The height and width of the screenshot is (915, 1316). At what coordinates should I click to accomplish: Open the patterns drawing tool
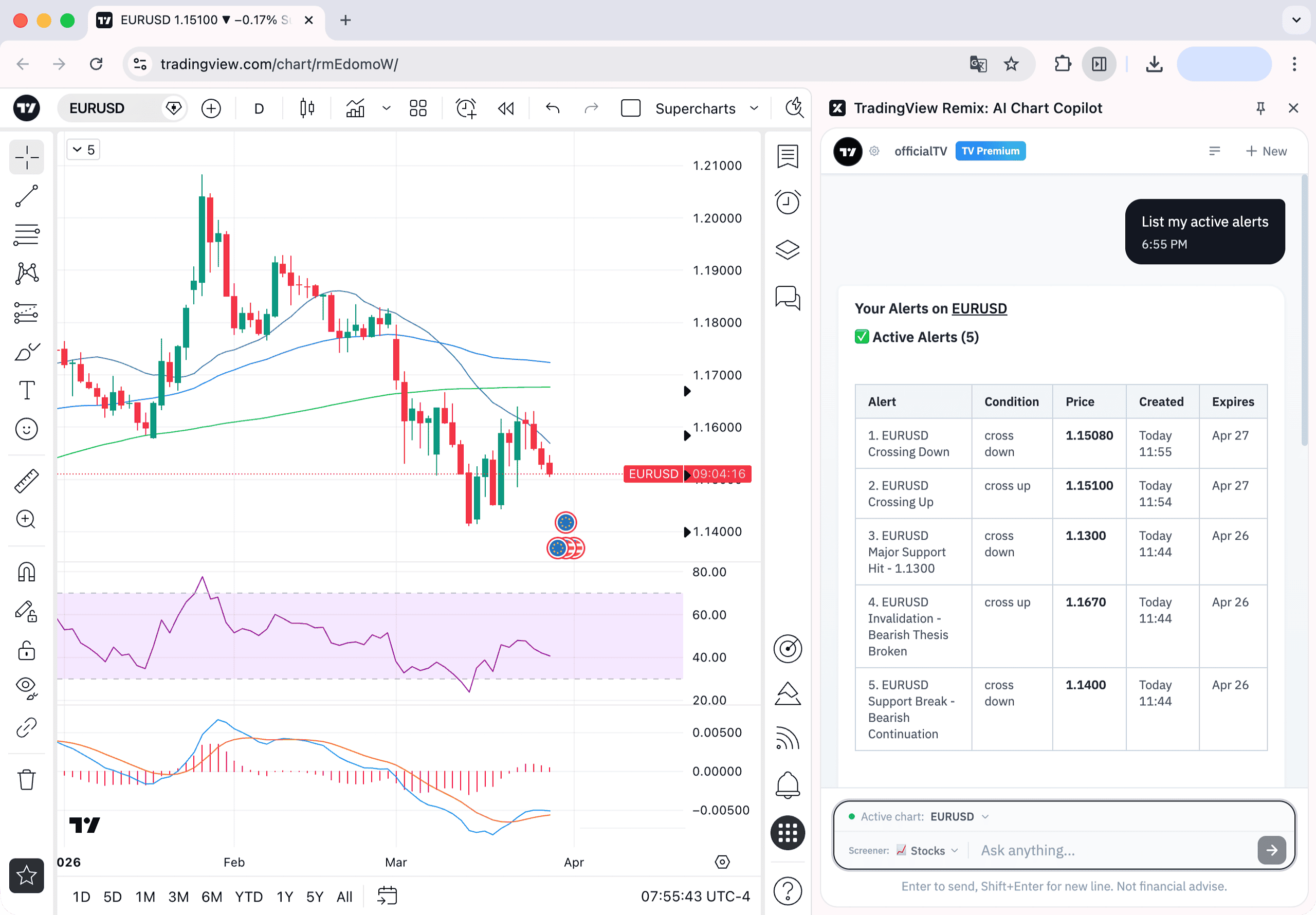(x=26, y=273)
